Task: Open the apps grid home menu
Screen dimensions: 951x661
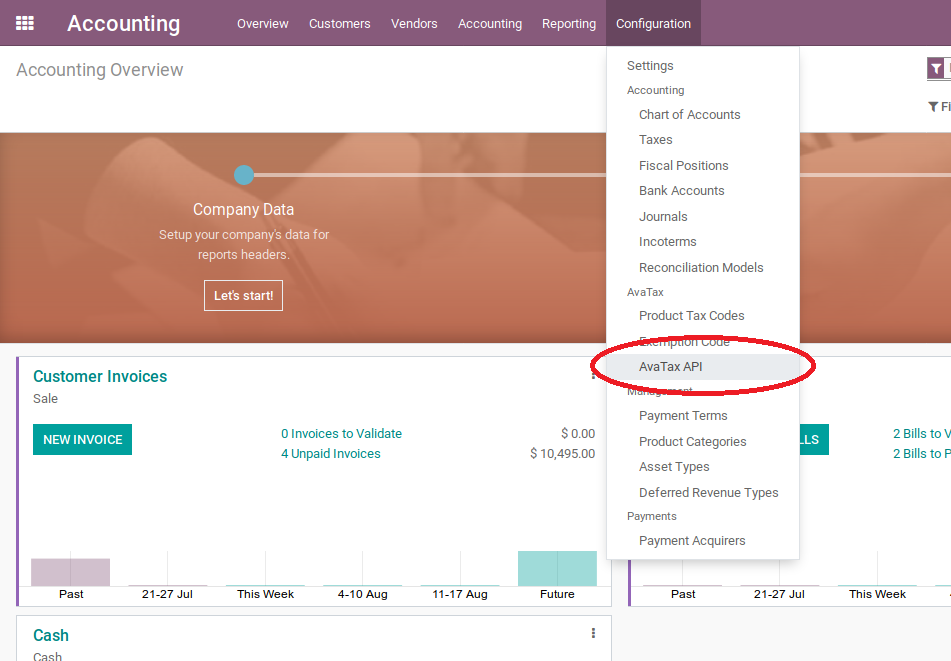Action: pos(25,23)
